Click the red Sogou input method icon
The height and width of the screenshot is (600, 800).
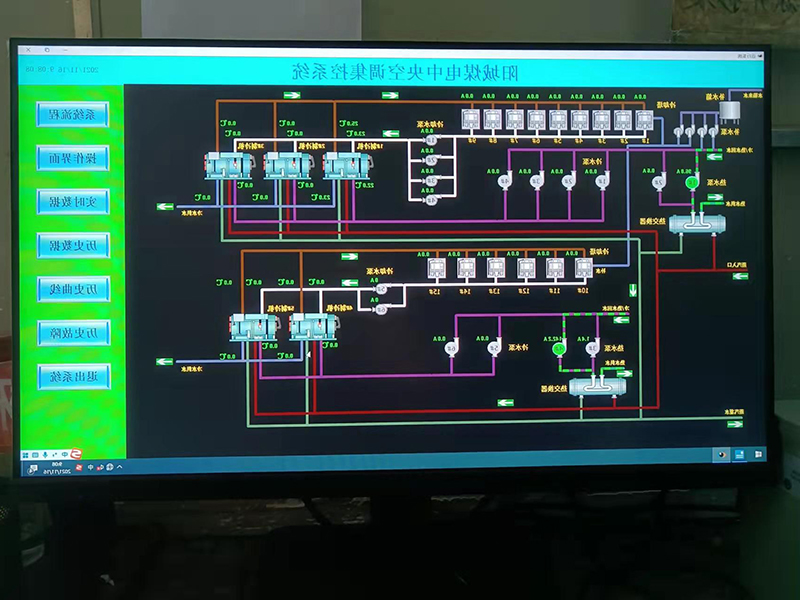pos(74,455)
